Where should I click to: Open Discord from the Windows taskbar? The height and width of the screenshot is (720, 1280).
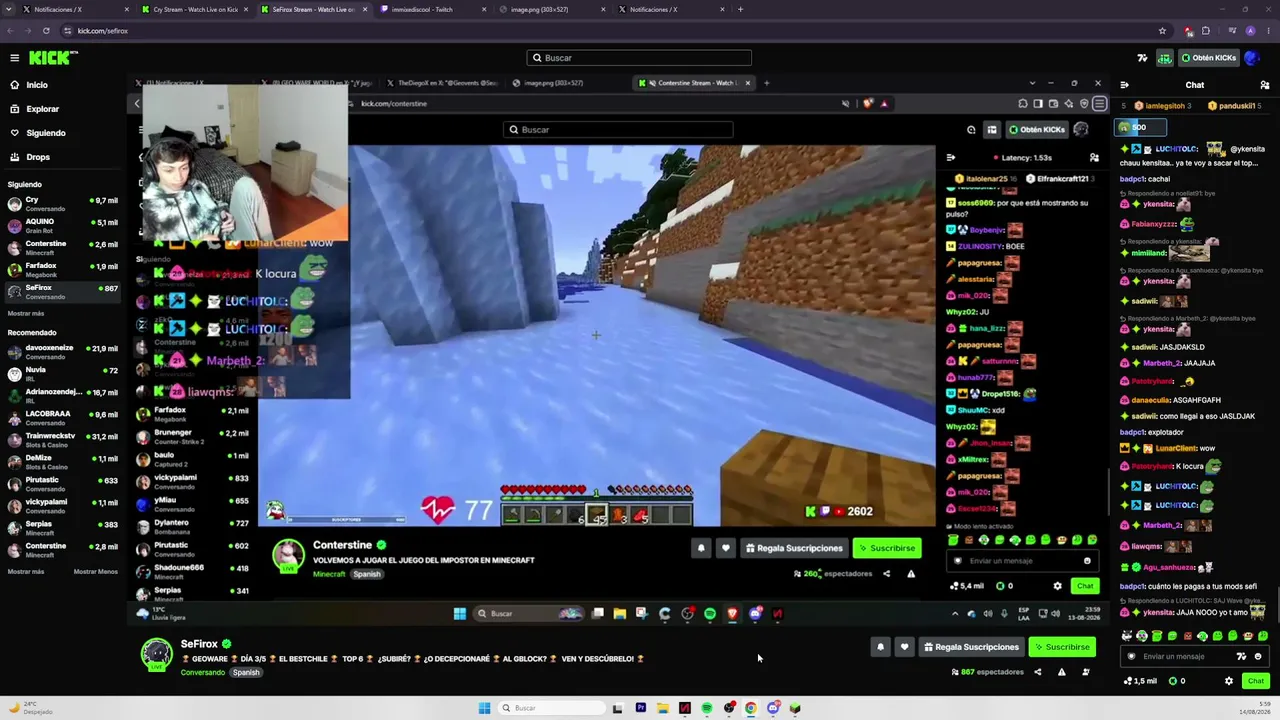(x=773, y=708)
